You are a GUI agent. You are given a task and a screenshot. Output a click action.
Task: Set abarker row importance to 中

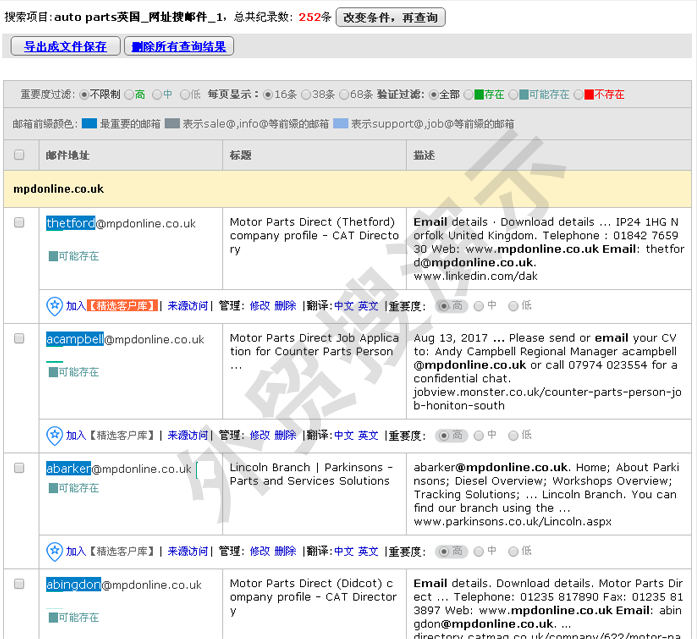click(478, 551)
